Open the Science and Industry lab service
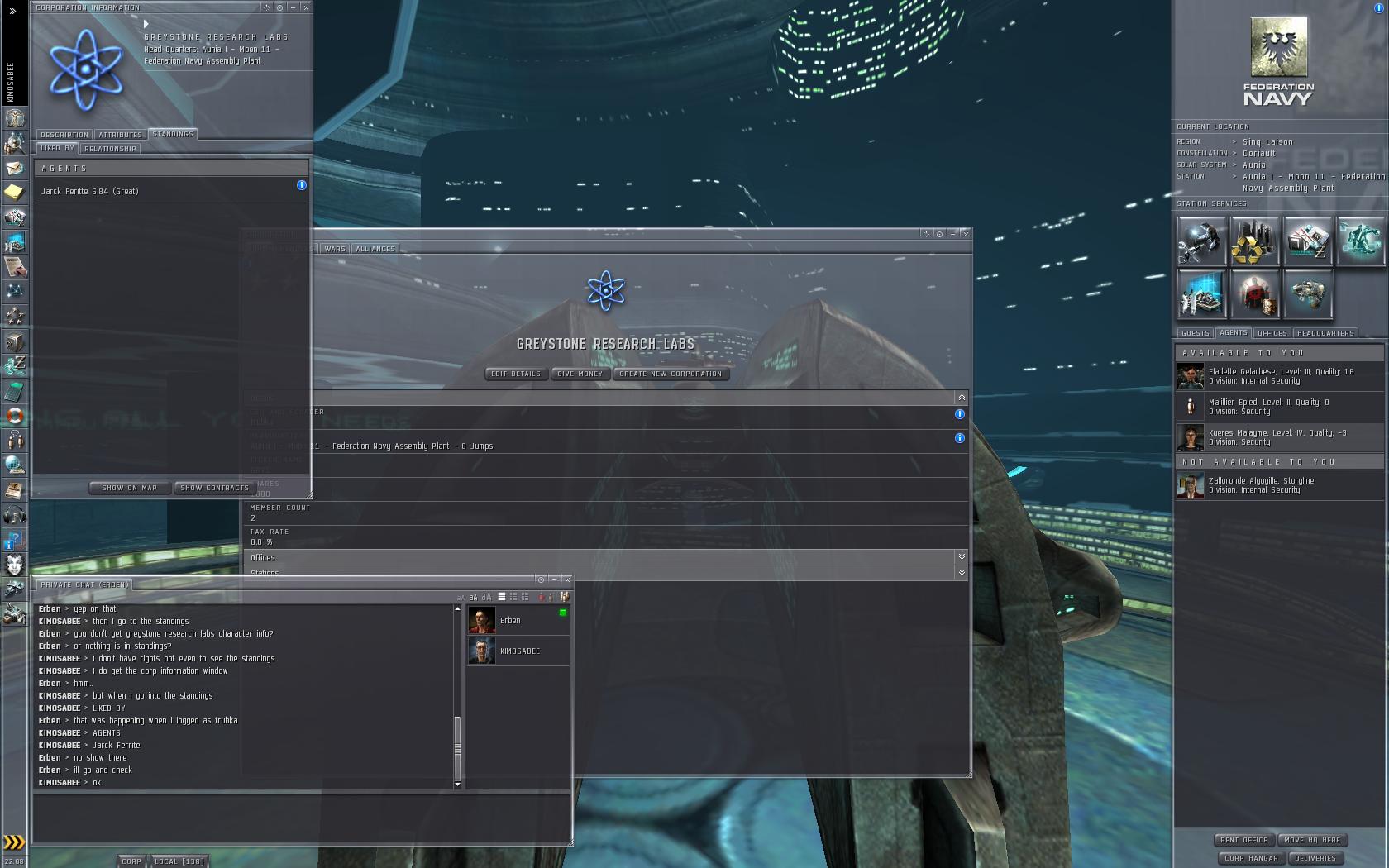Viewport: 1389px width, 868px height. 1202,293
